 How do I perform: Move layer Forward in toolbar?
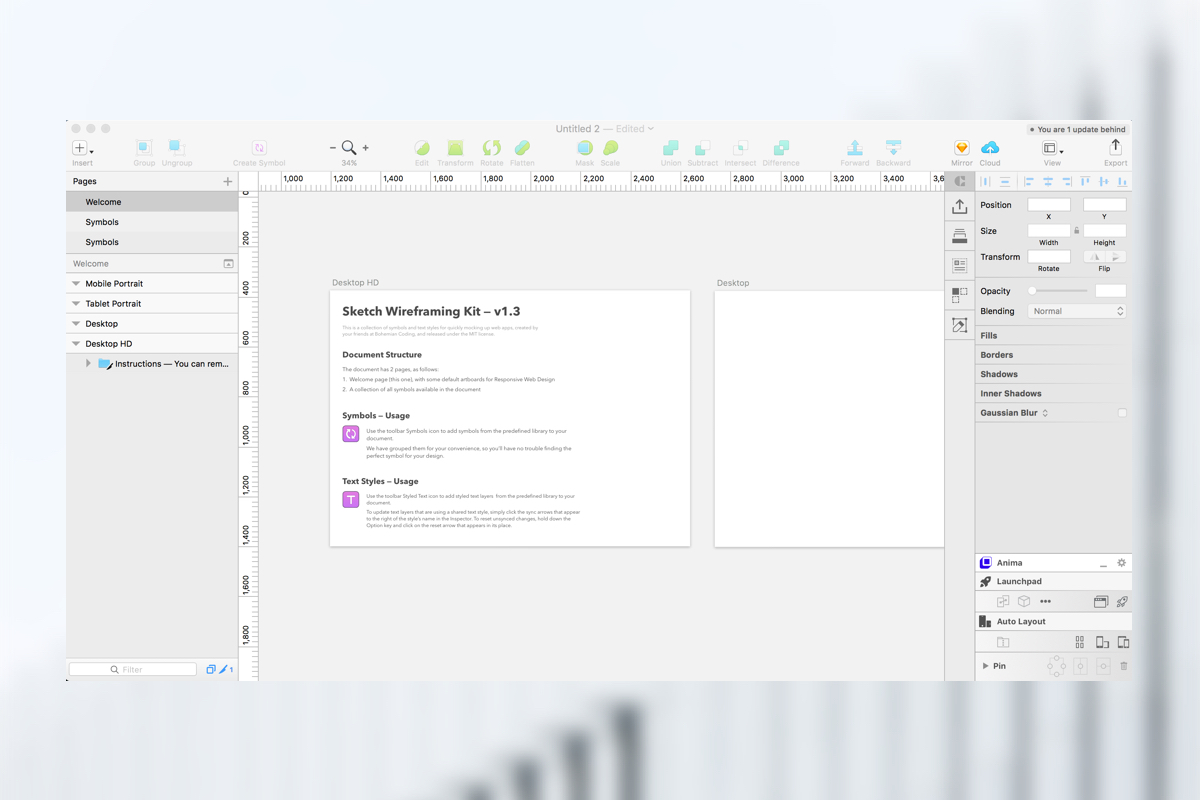[x=854, y=148]
